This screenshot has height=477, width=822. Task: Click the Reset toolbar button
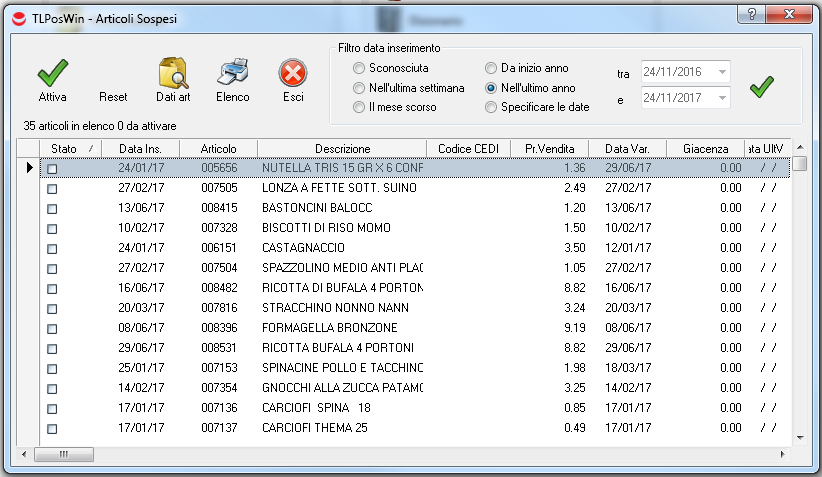click(113, 97)
